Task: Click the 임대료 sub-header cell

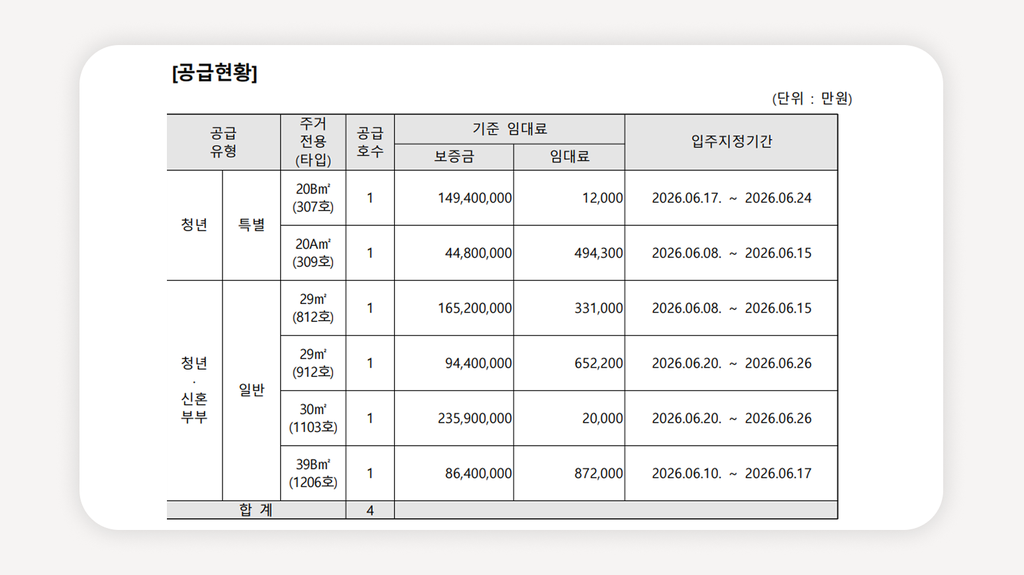Action: click(569, 157)
